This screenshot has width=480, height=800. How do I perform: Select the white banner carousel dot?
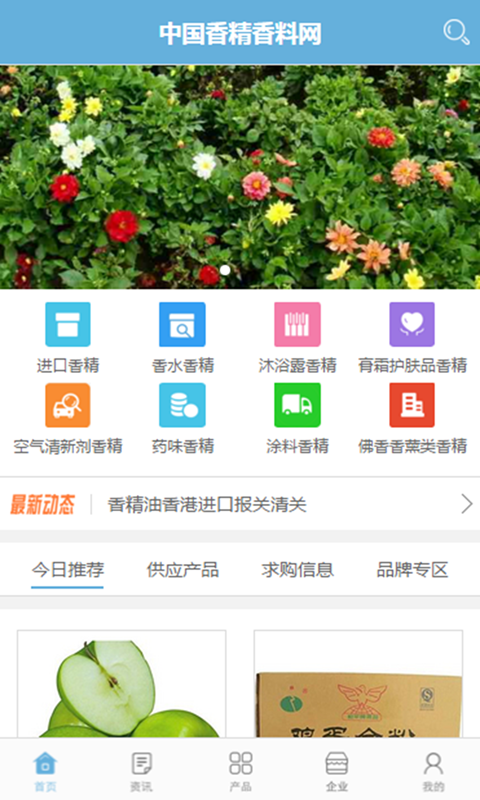(225, 270)
